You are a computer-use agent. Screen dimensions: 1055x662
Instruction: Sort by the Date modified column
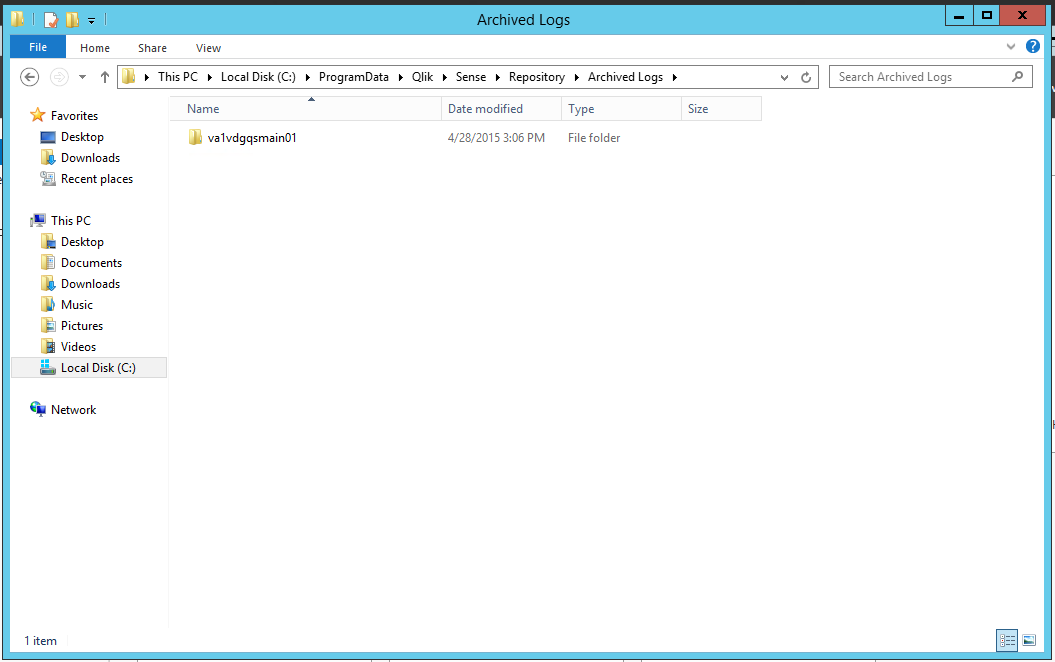(x=501, y=109)
